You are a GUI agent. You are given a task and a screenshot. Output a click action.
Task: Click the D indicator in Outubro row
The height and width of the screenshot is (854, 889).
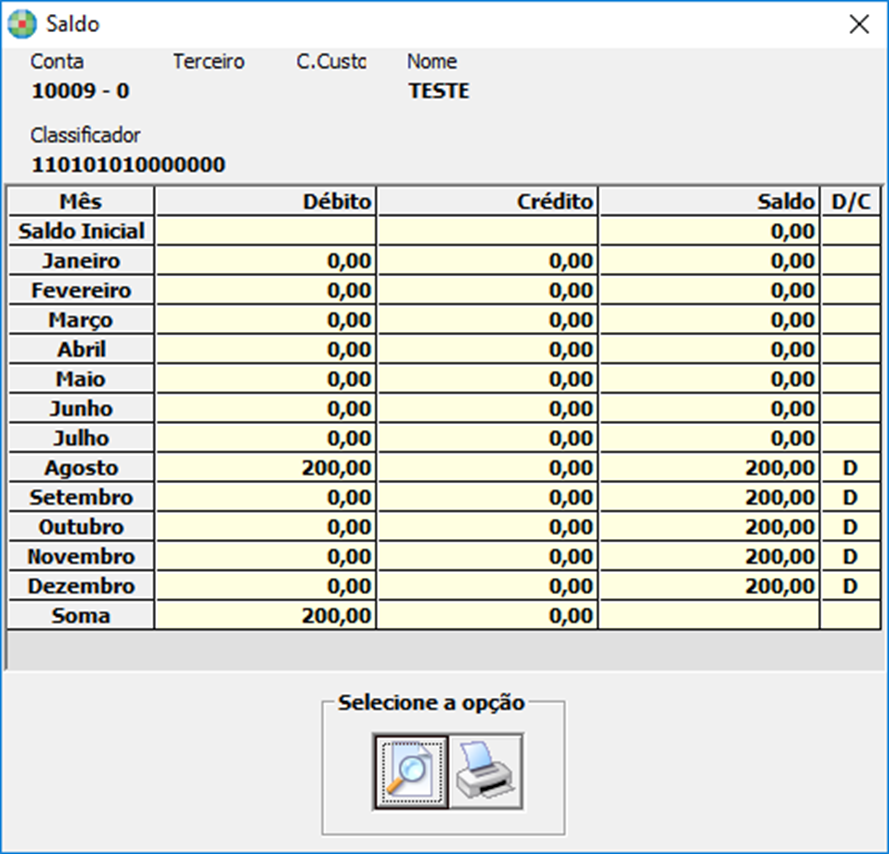tap(850, 526)
